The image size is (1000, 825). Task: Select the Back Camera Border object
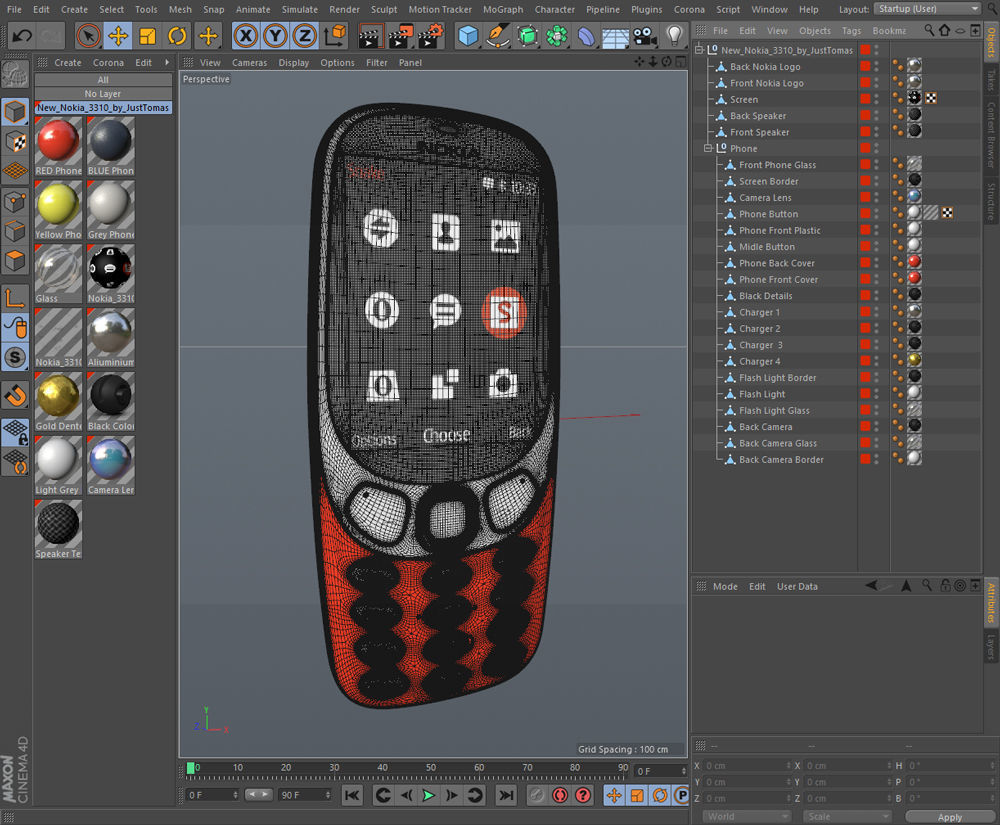781,460
